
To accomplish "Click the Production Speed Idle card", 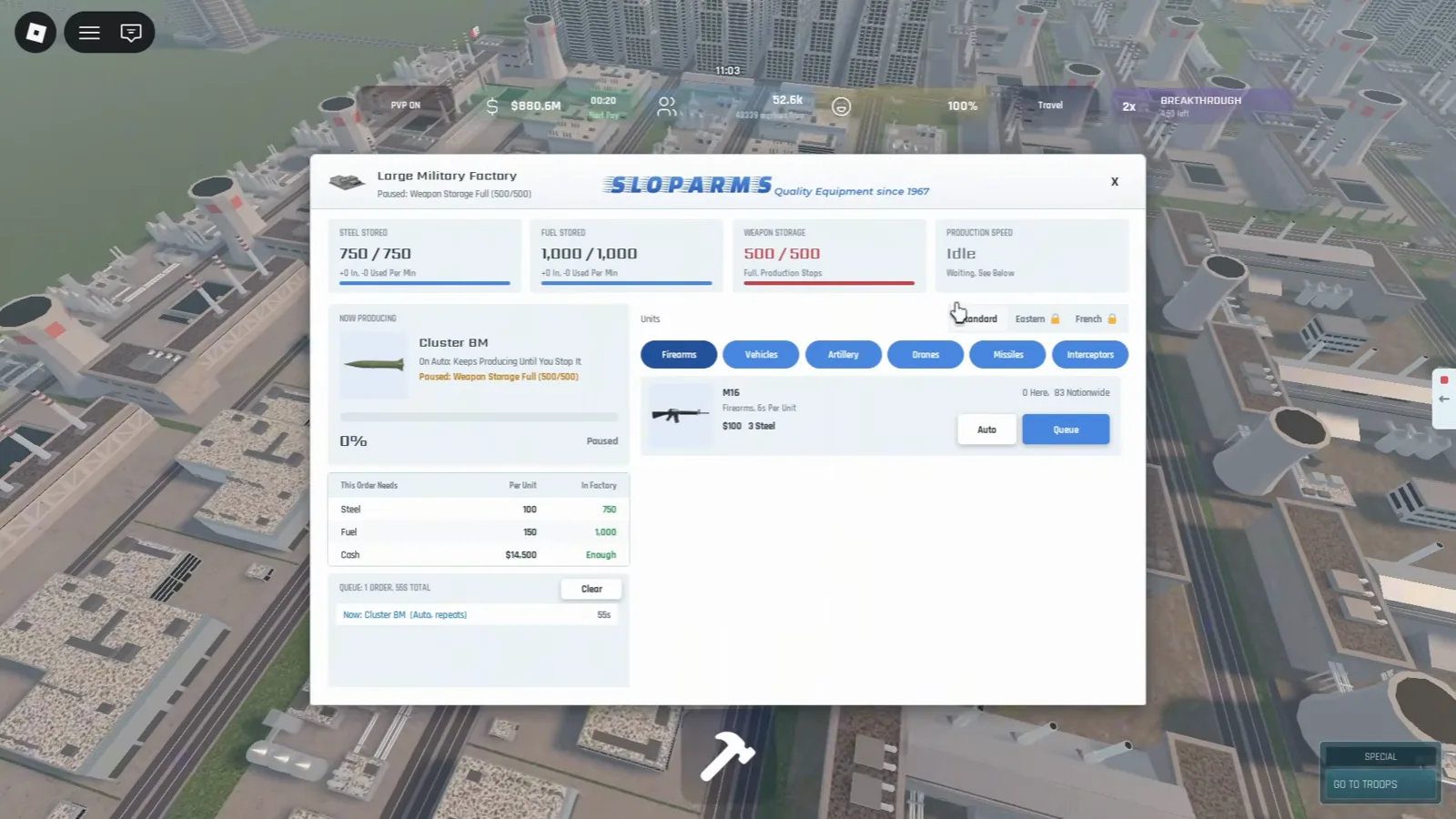I will pos(1032,256).
